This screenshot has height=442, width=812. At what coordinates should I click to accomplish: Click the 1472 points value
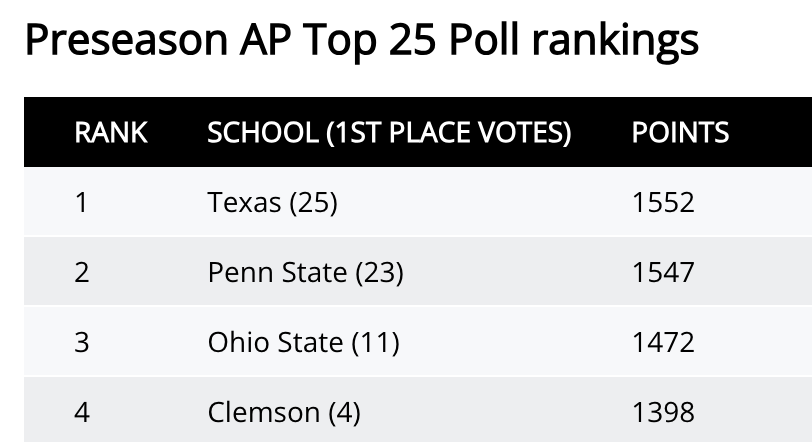tap(663, 342)
